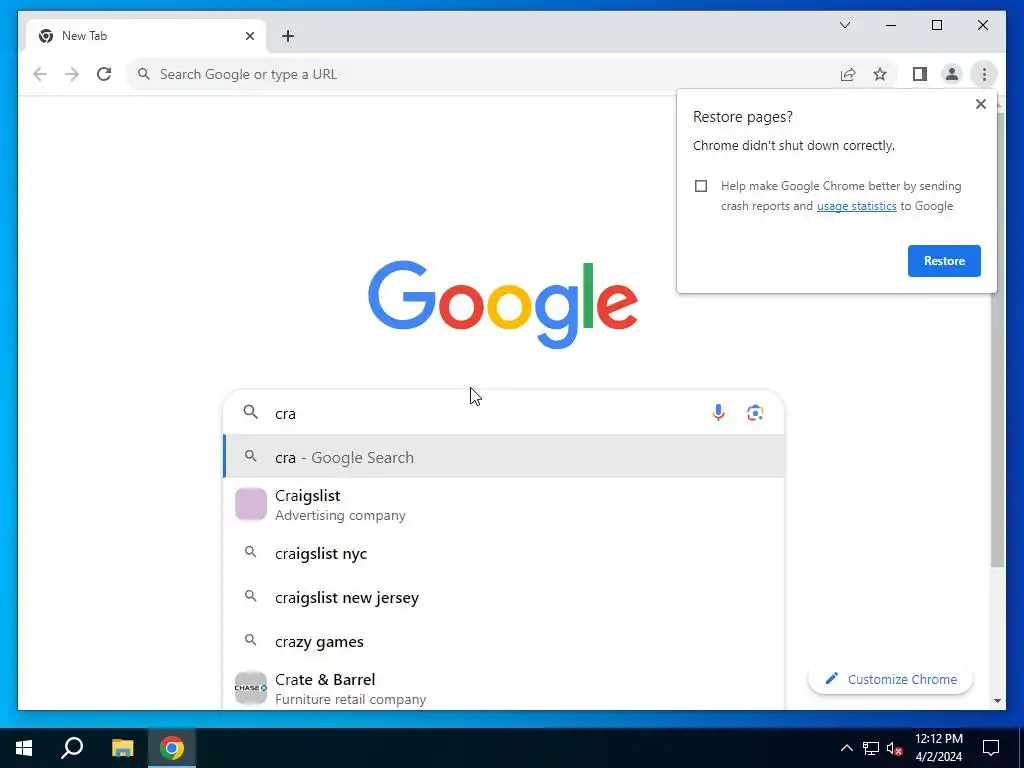
Task: Open File Explorer from the taskbar
Action: click(122, 748)
